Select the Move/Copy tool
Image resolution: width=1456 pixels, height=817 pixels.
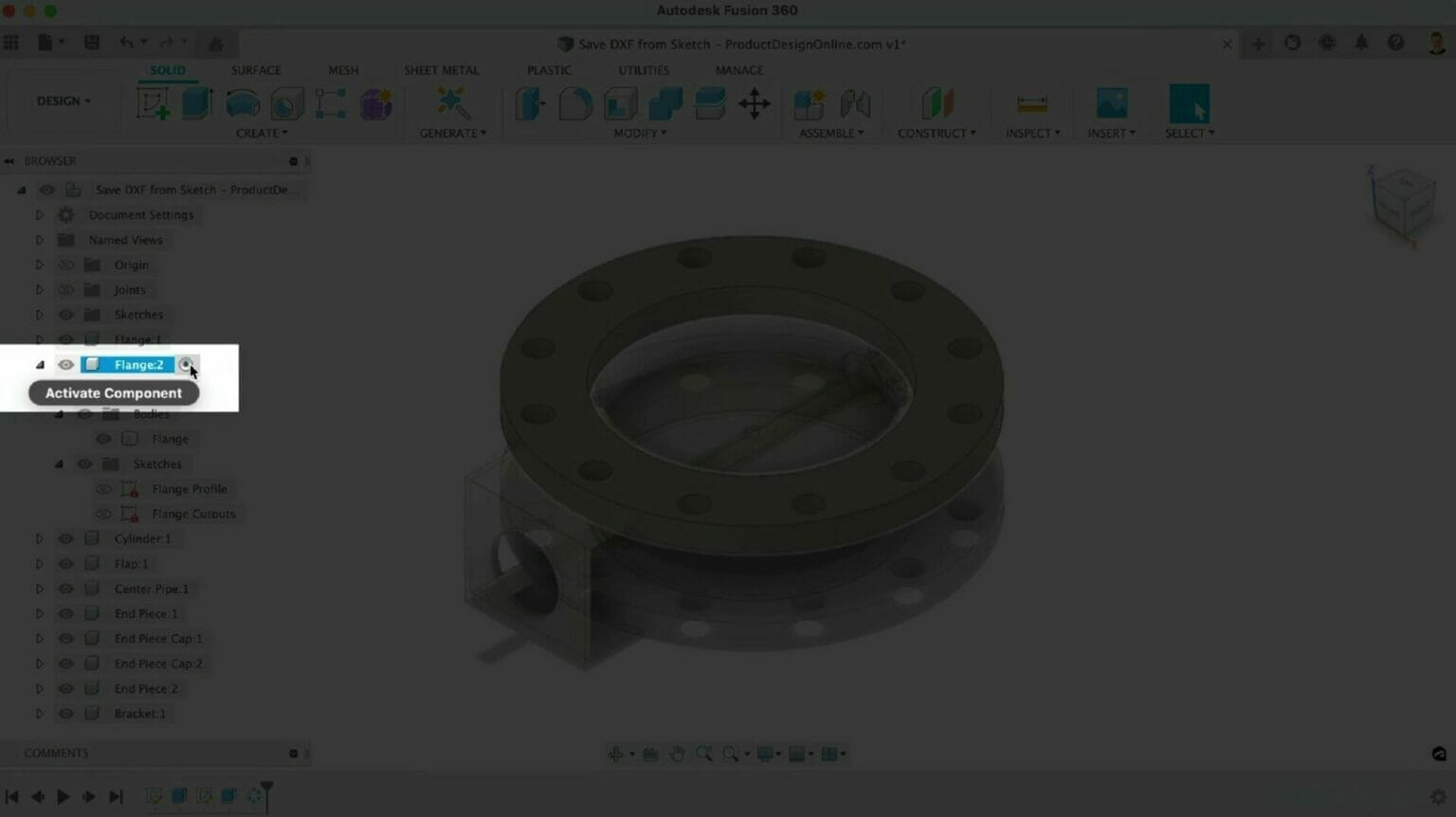click(x=755, y=103)
